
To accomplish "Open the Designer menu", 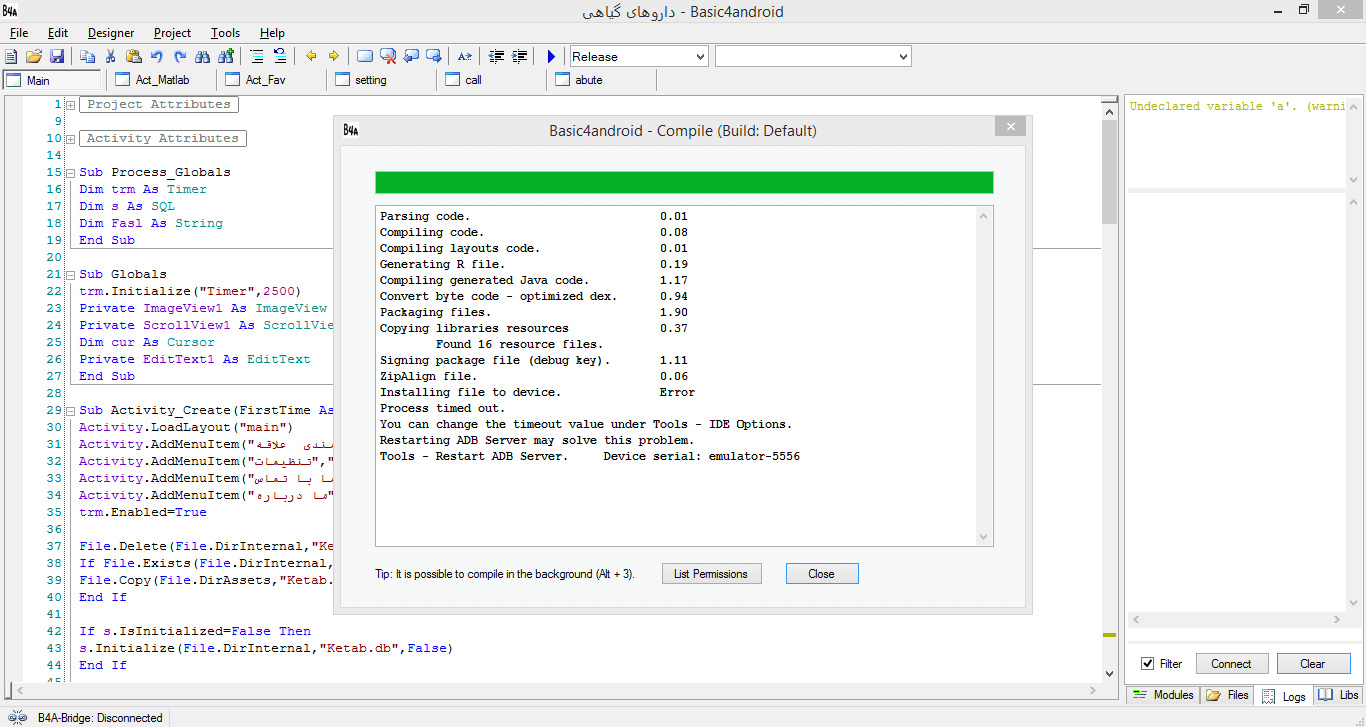I will pyautogui.click(x=111, y=33).
